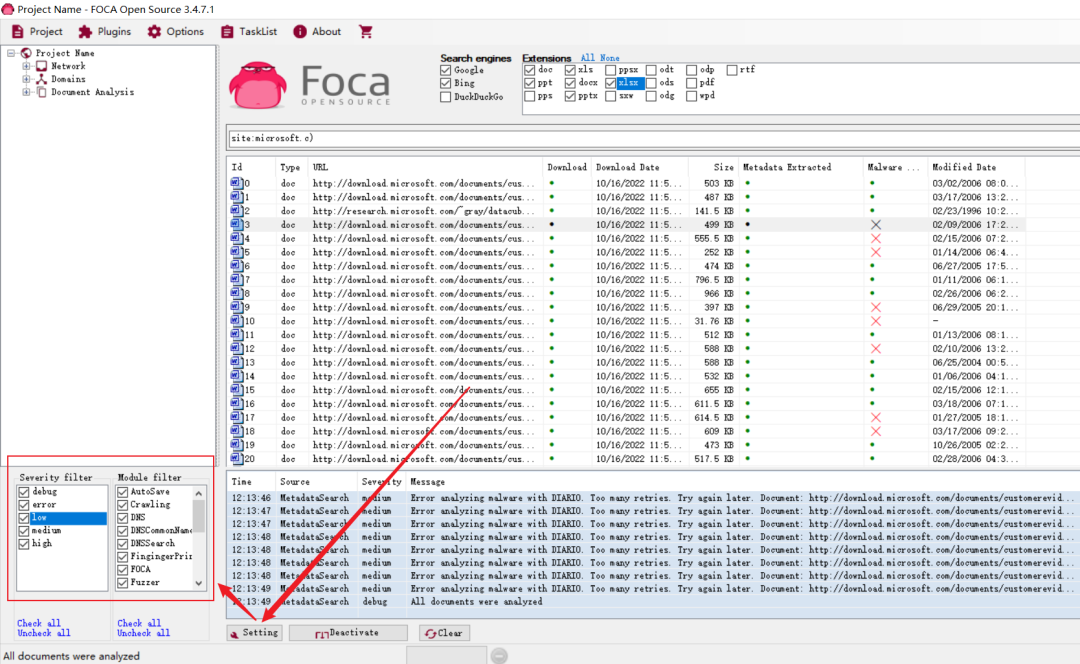
Task: Toggle the AutoSave module filter
Action: pyautogui.click(x=123, y=492)
